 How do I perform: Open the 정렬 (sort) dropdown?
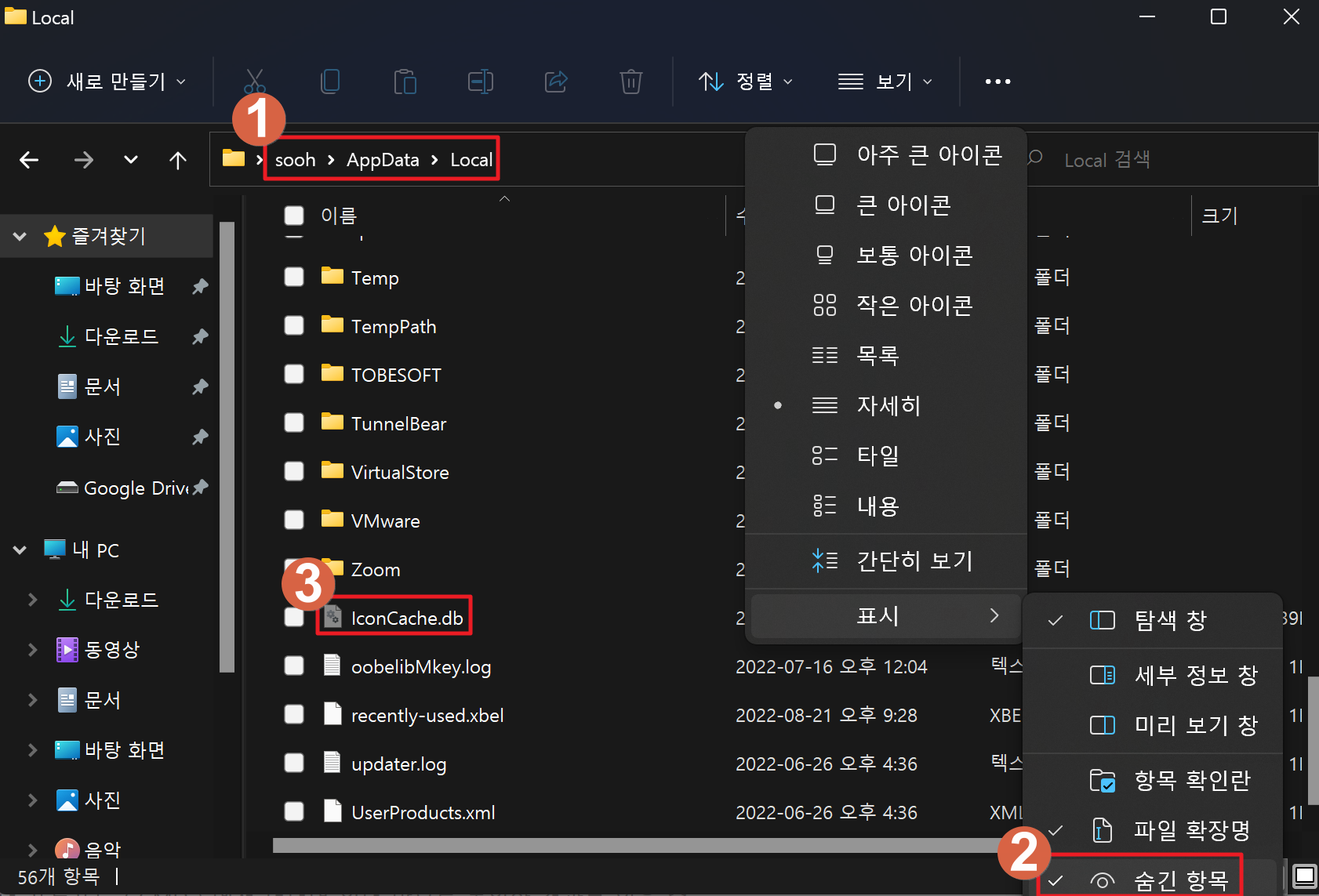click(x=745, y=81)
